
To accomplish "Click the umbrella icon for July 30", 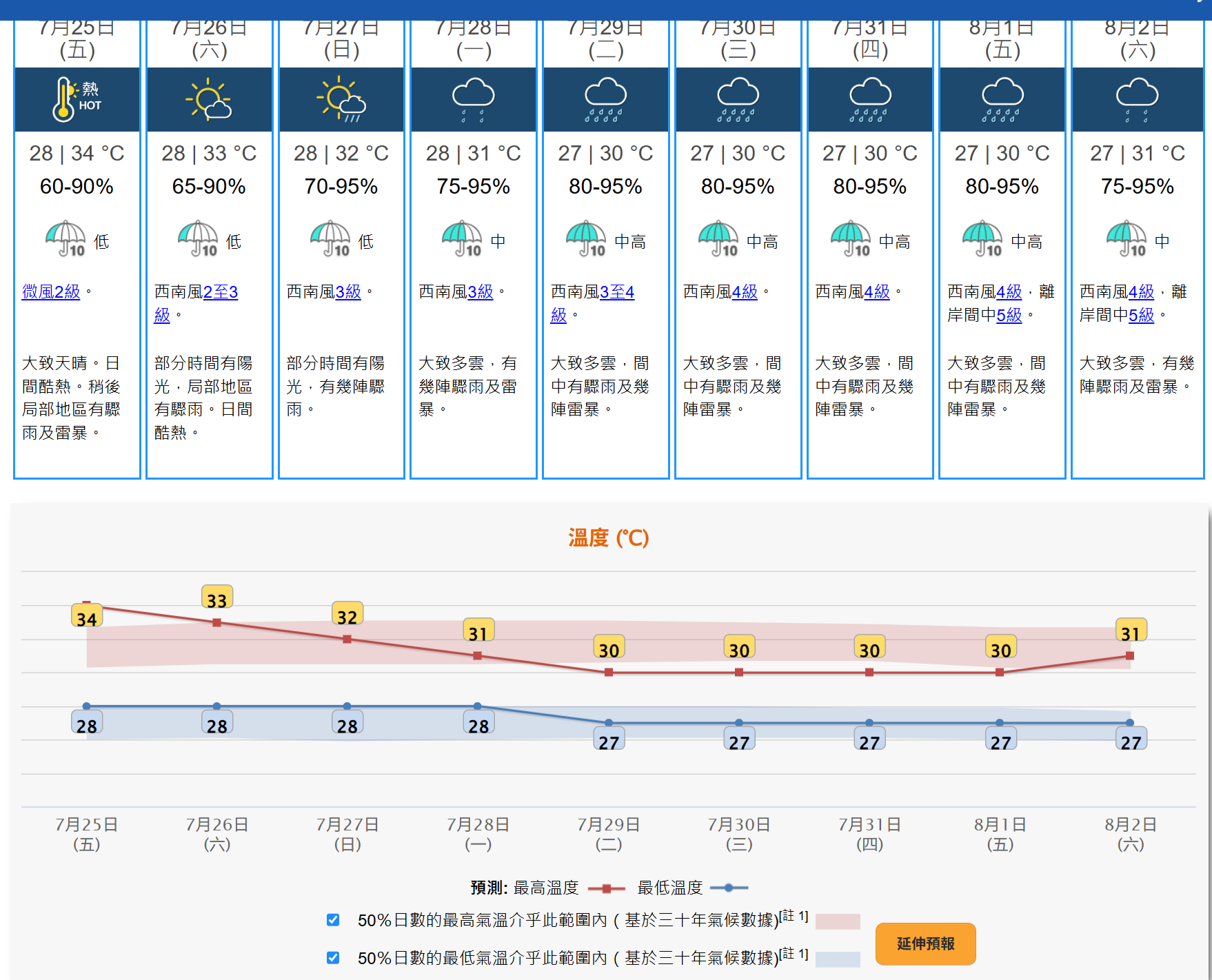I will click(x=718, y=239).
